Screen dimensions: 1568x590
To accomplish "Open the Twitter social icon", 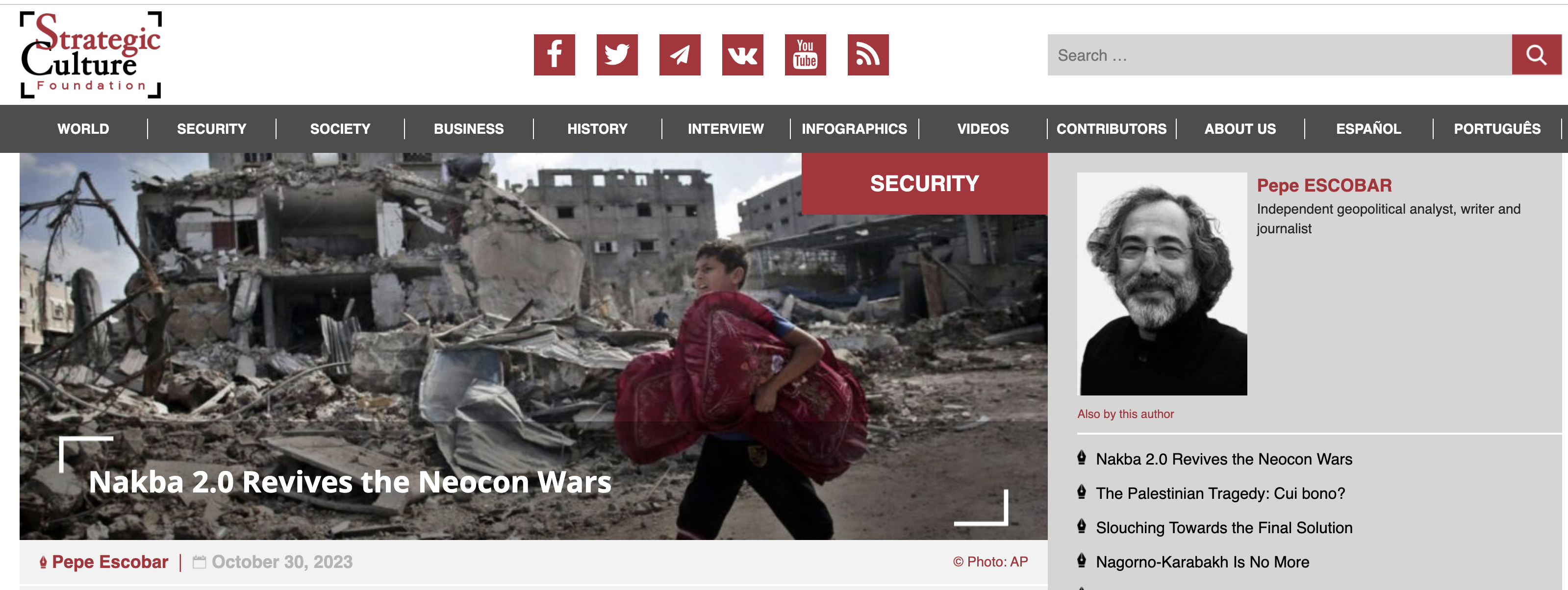I will [617, 55].
